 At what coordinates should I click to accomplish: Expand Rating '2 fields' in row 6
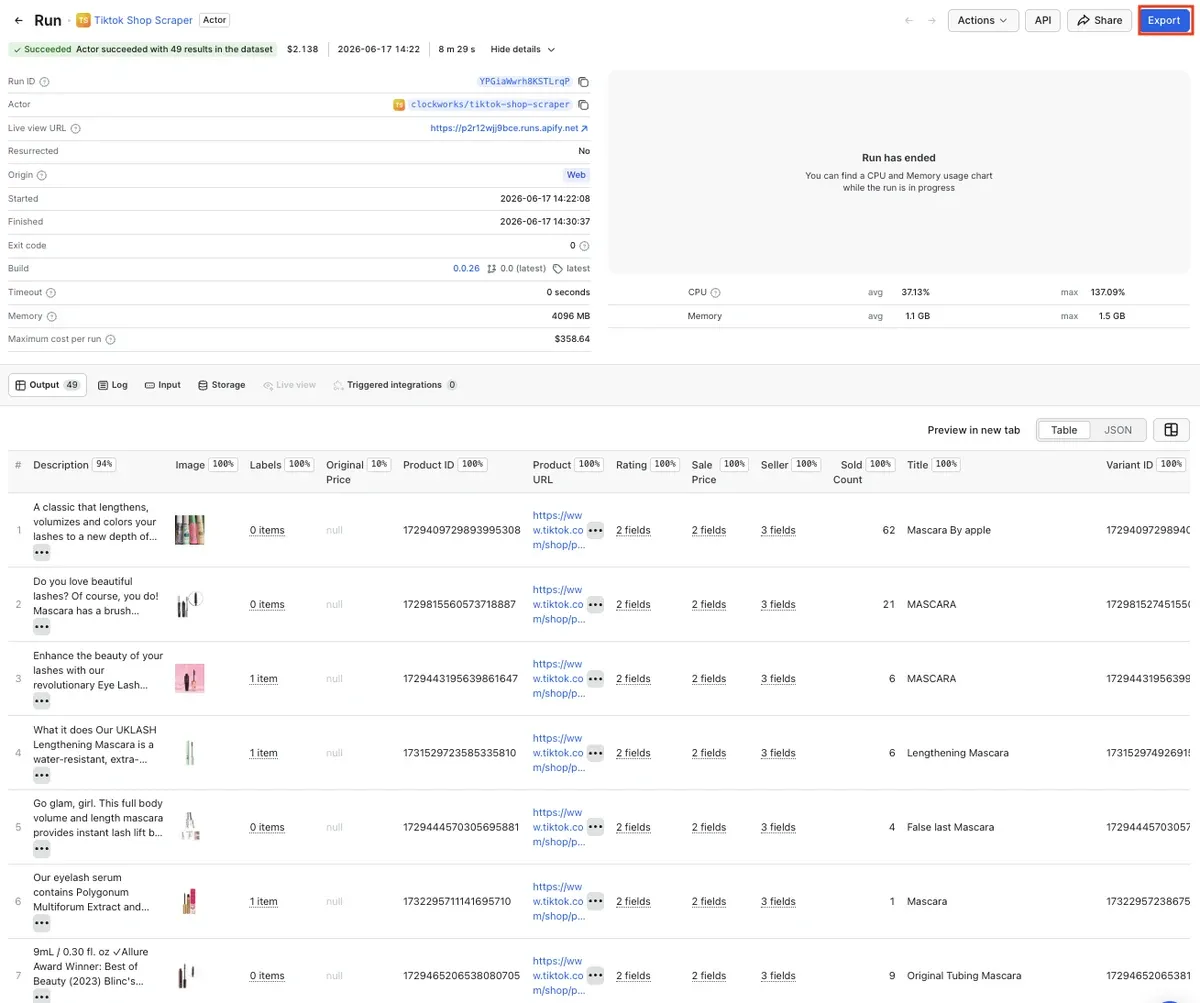tap(633, 901)
